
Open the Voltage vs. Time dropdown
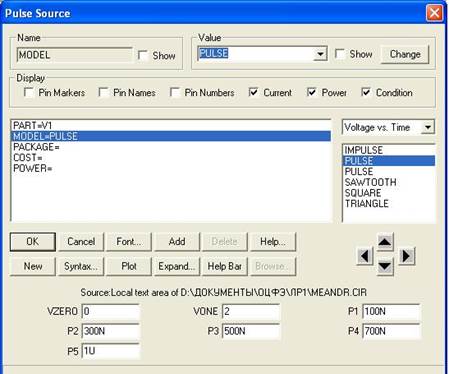click(428, 127)
